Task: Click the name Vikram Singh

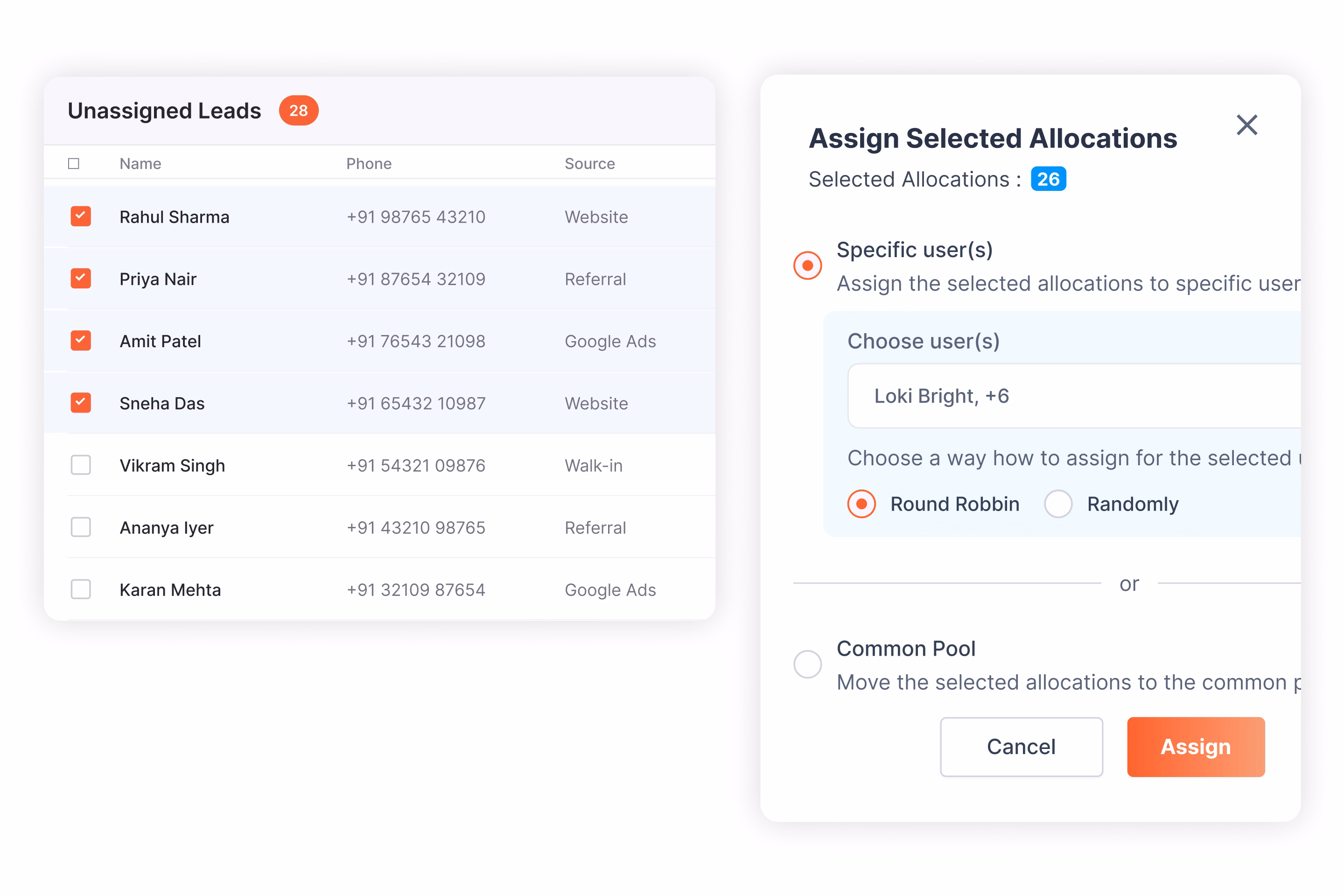Action: (172, 466)
